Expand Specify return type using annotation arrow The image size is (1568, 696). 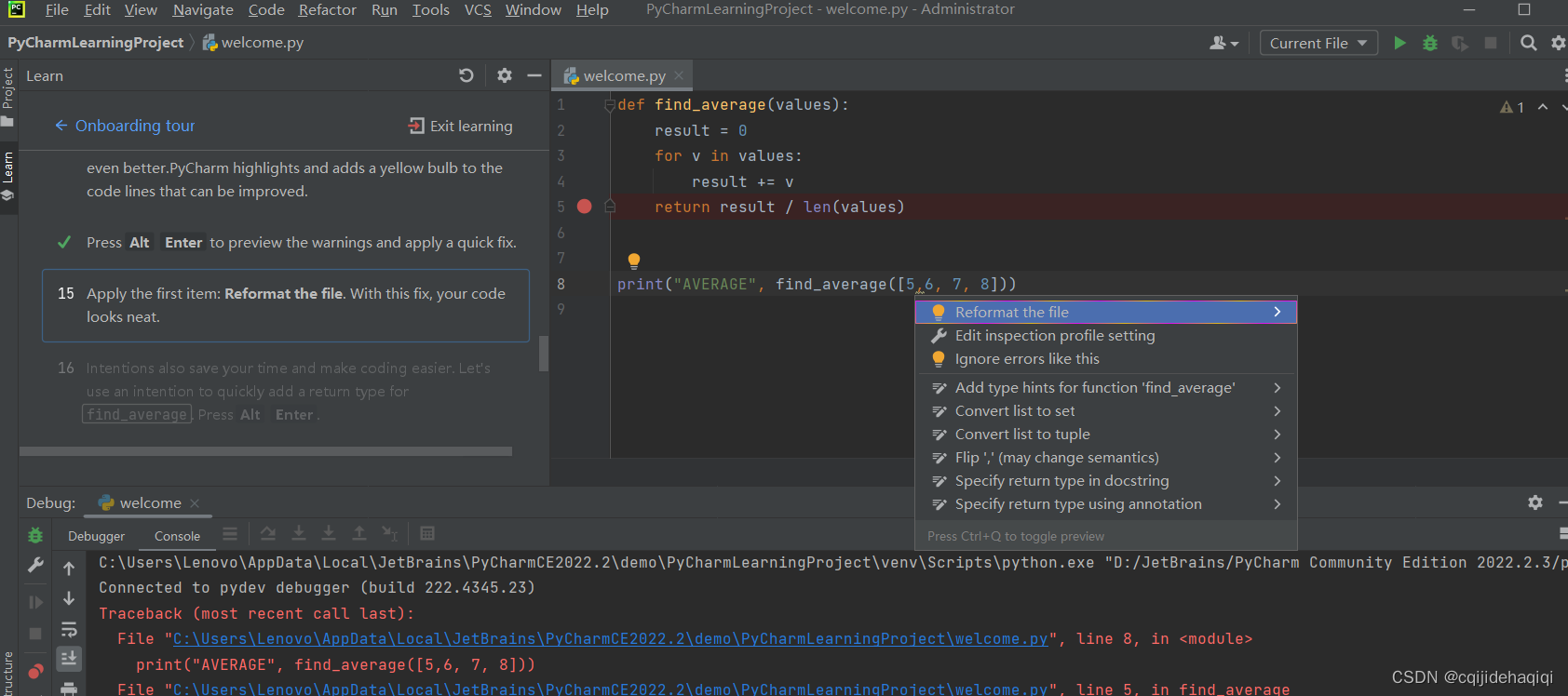[1277, 503]
